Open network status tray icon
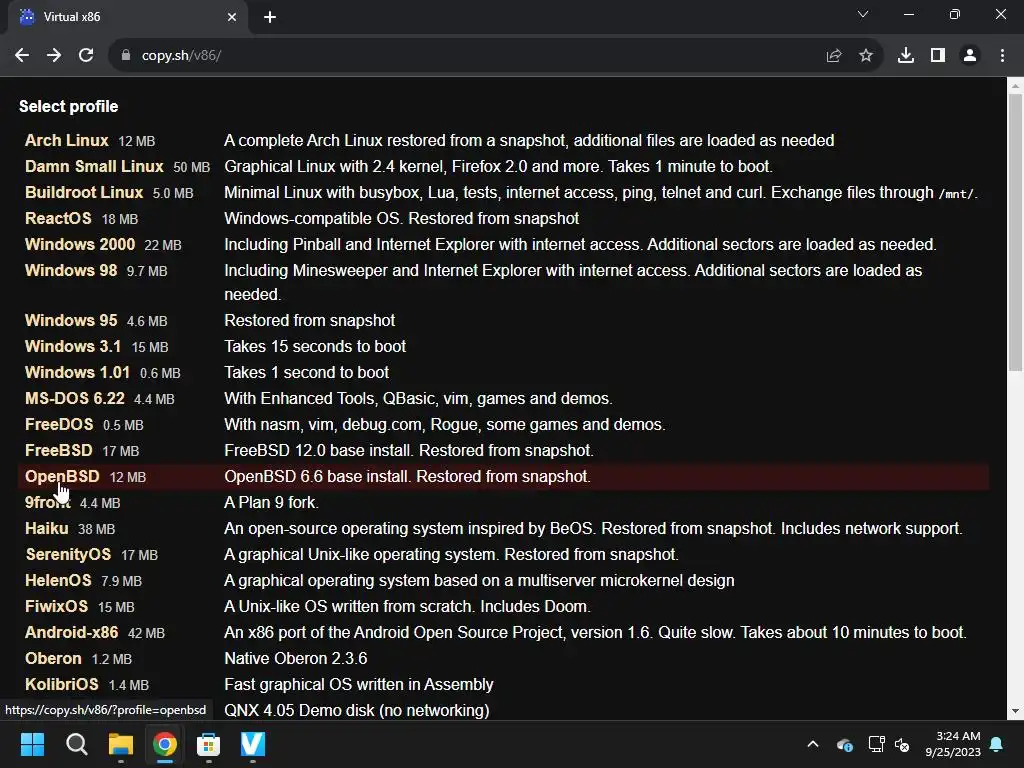1024x768 pixels. tap(876, 744)
